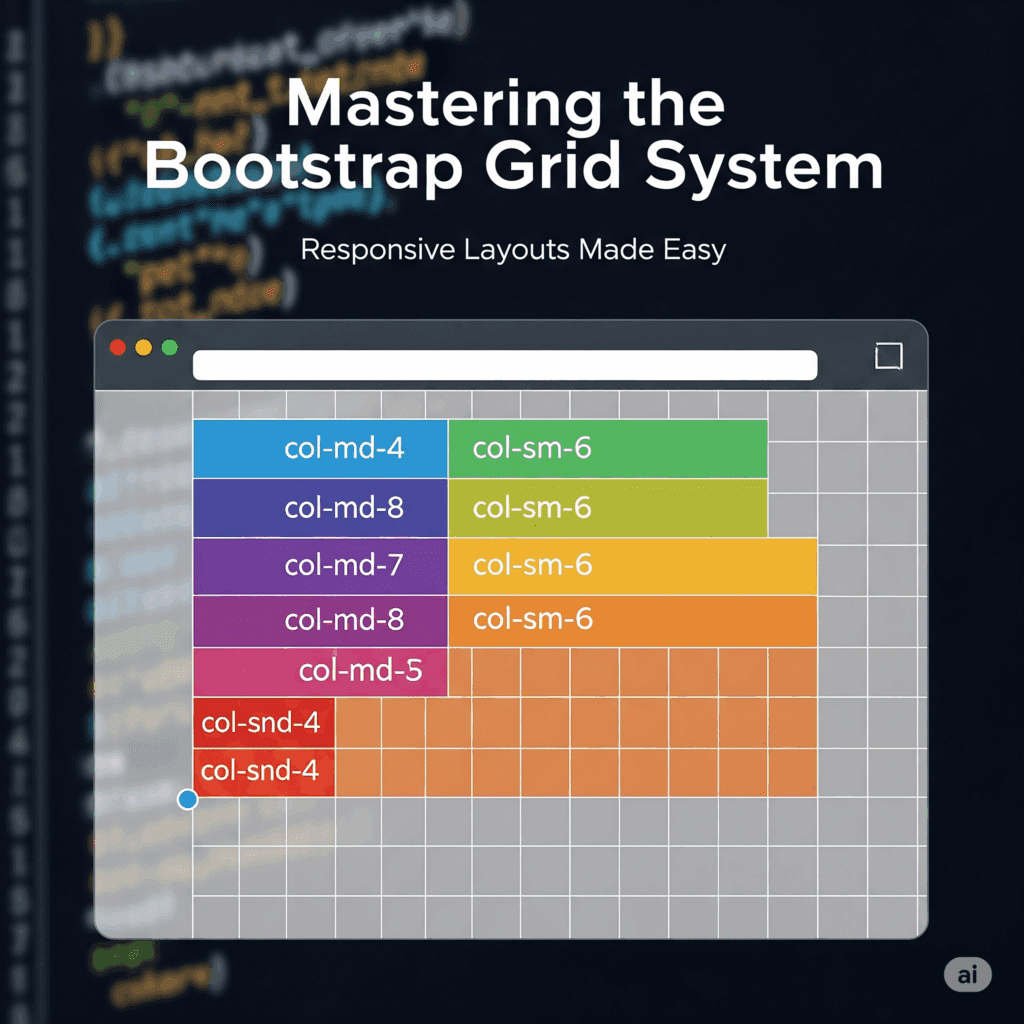Click the green window dot
The width and height of the screenshot is (1024, 1024).
click(169, 348)
